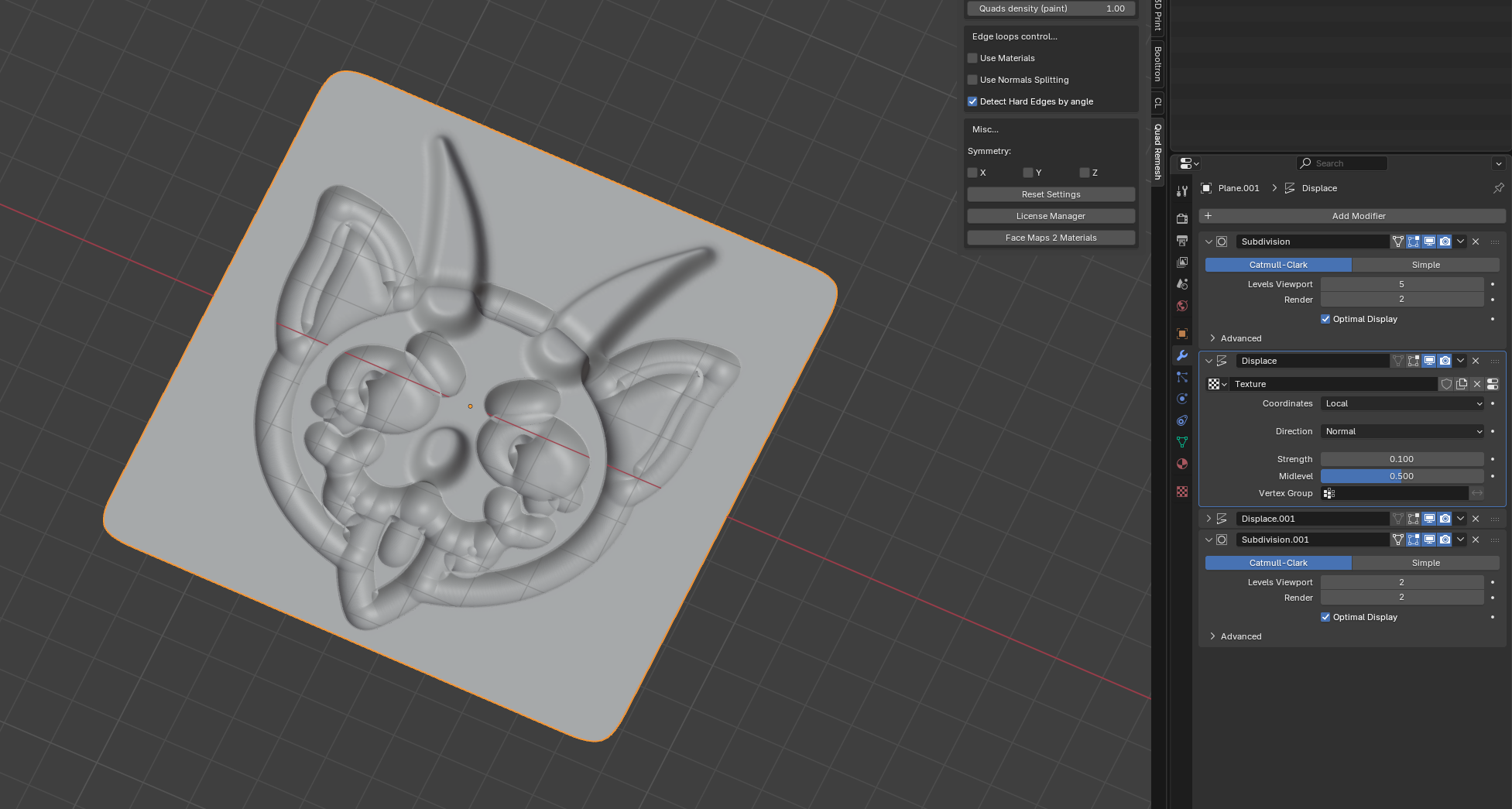This screenshot has height=809, width=1512.
Task: Switch to the Quad Remesh sidebar tab
Action: [1157, 152]
